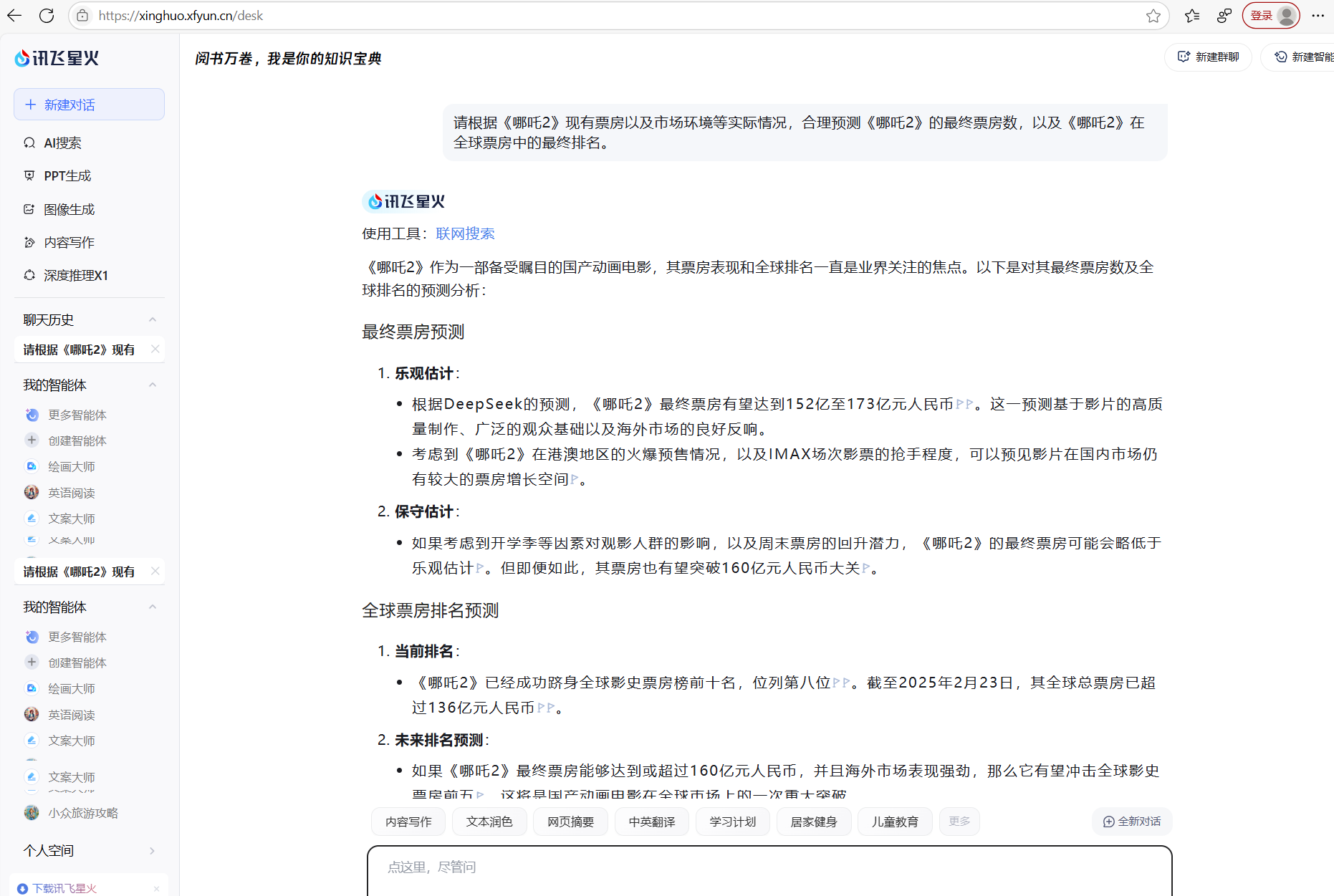Reload the page with refresh icon
Viewport: 1334px width, 896px height.
pyautogui.click(x=47, y=15)
